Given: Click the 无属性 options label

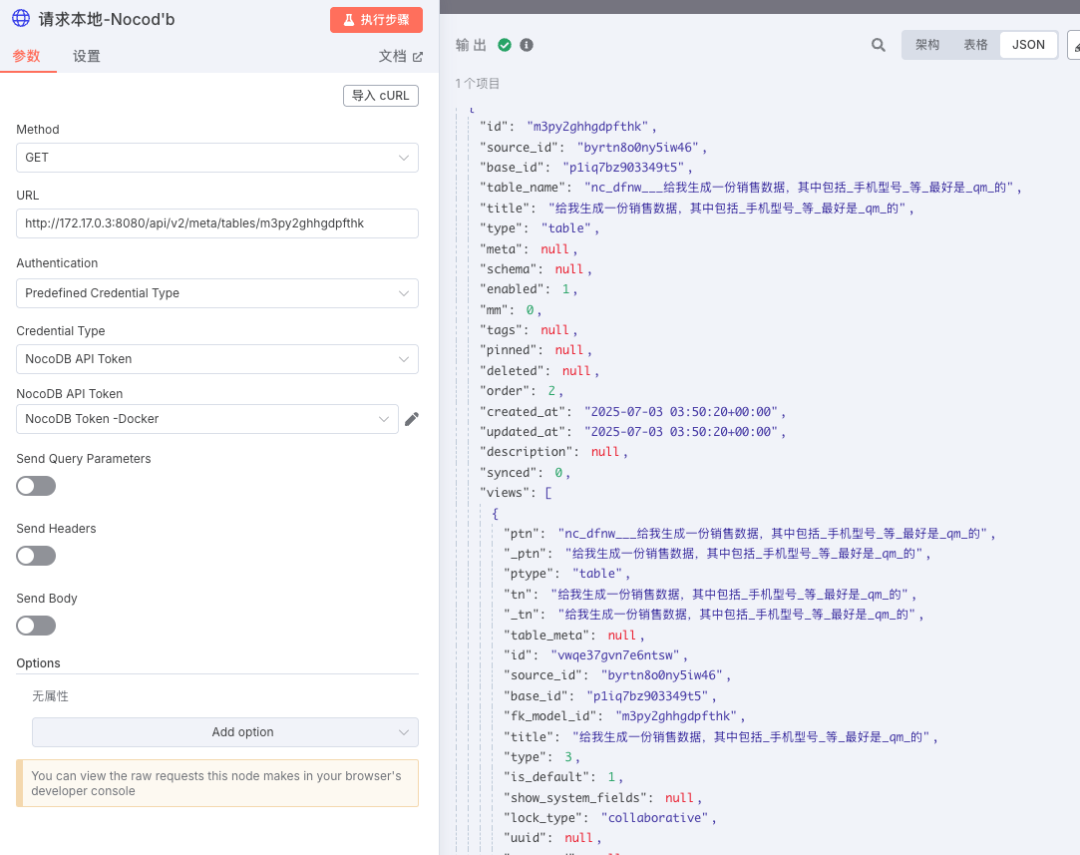Looking at the screenshot, I should pos(50,697).
